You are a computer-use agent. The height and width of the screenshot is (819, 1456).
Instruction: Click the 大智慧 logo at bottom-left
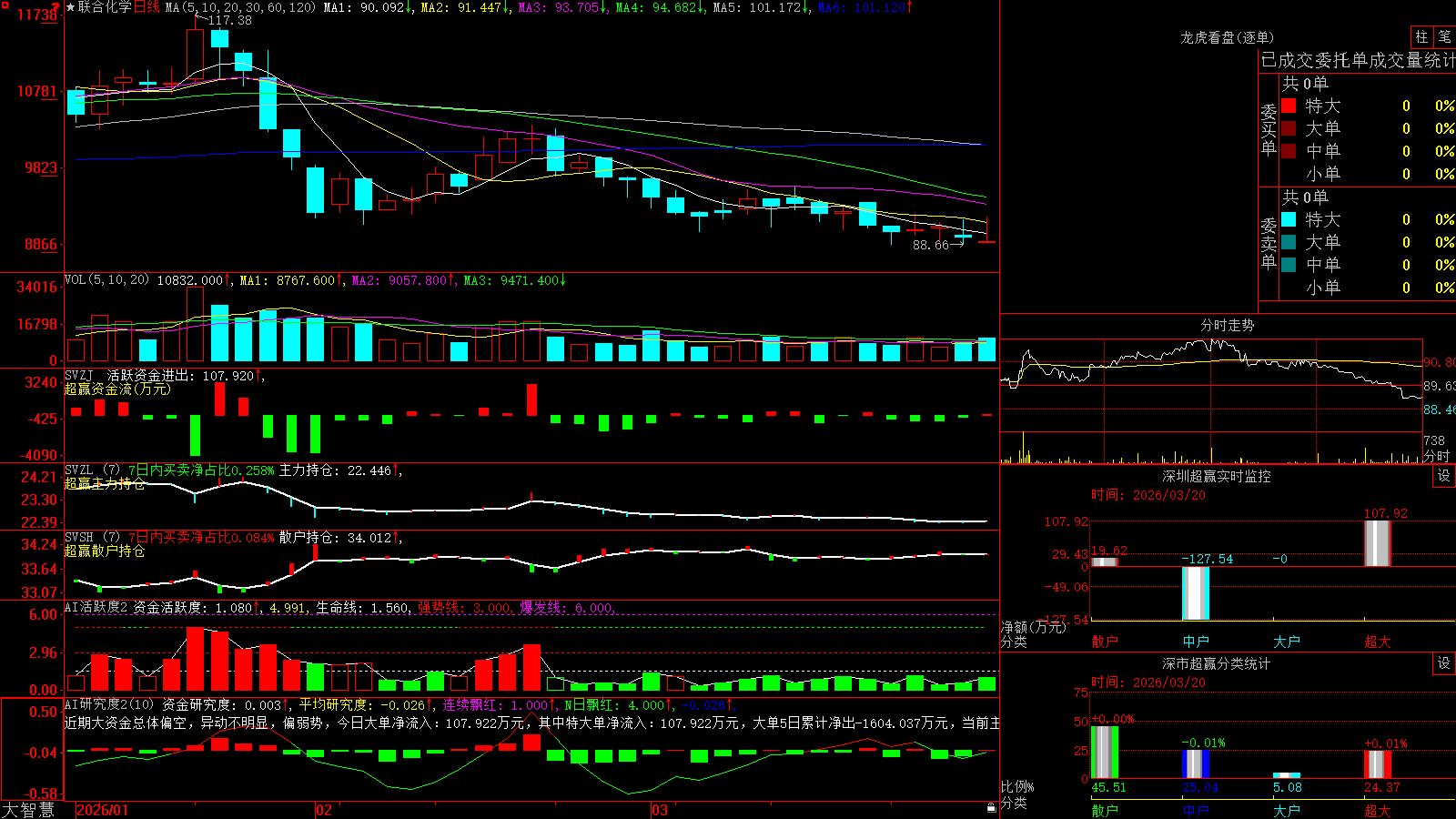click(28, 810)
